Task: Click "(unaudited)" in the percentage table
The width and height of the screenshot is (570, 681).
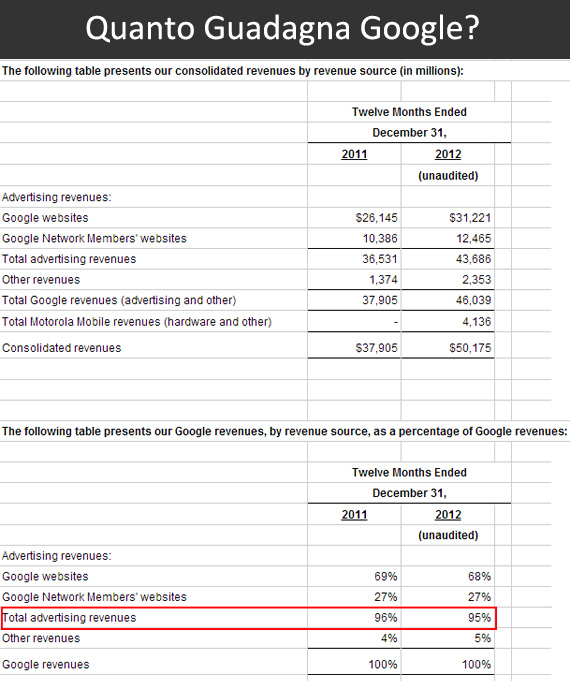Action: 448,536
